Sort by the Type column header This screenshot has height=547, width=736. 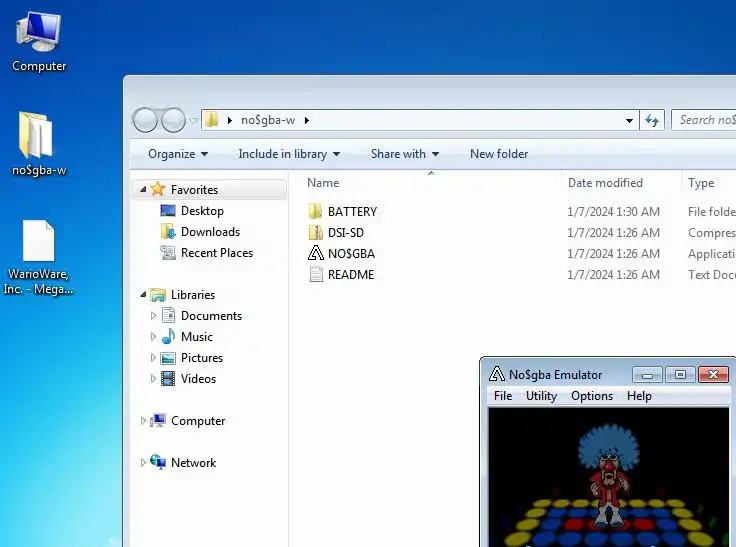(x=701, y=183)
